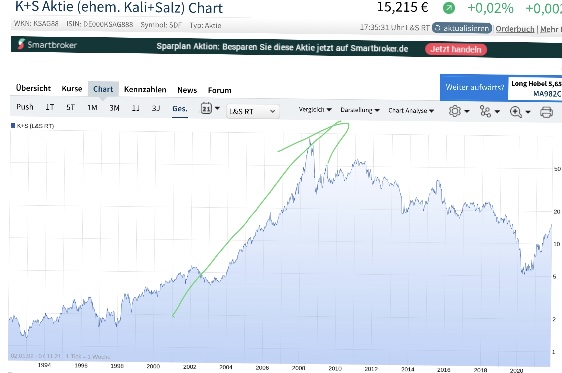
Task: Select the Chart tab
Action: 103,89
